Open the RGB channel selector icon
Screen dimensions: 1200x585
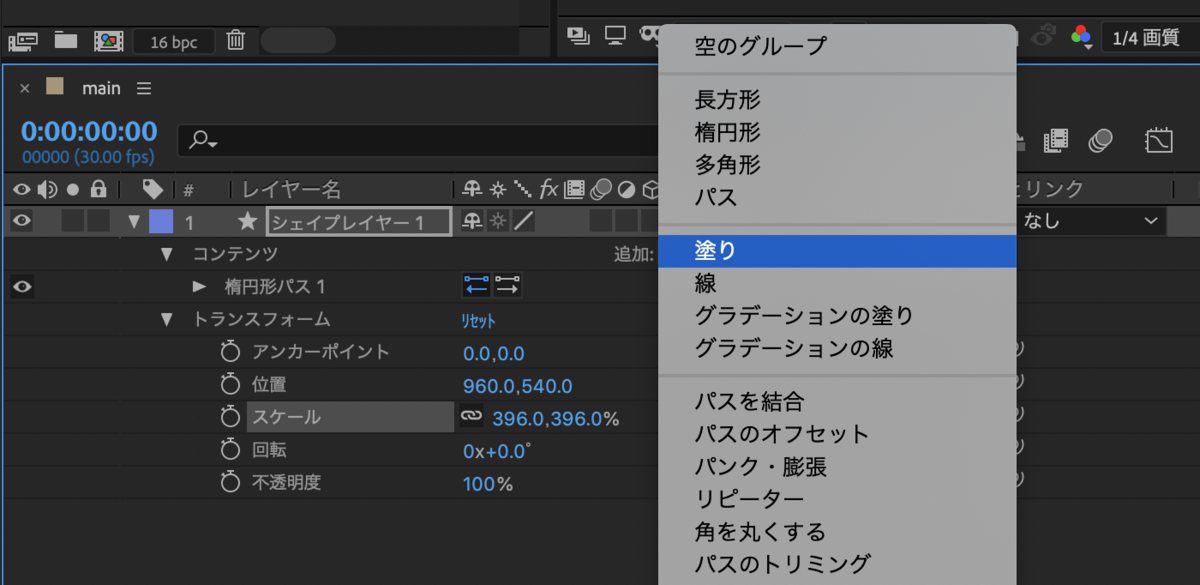(1083, 36)
